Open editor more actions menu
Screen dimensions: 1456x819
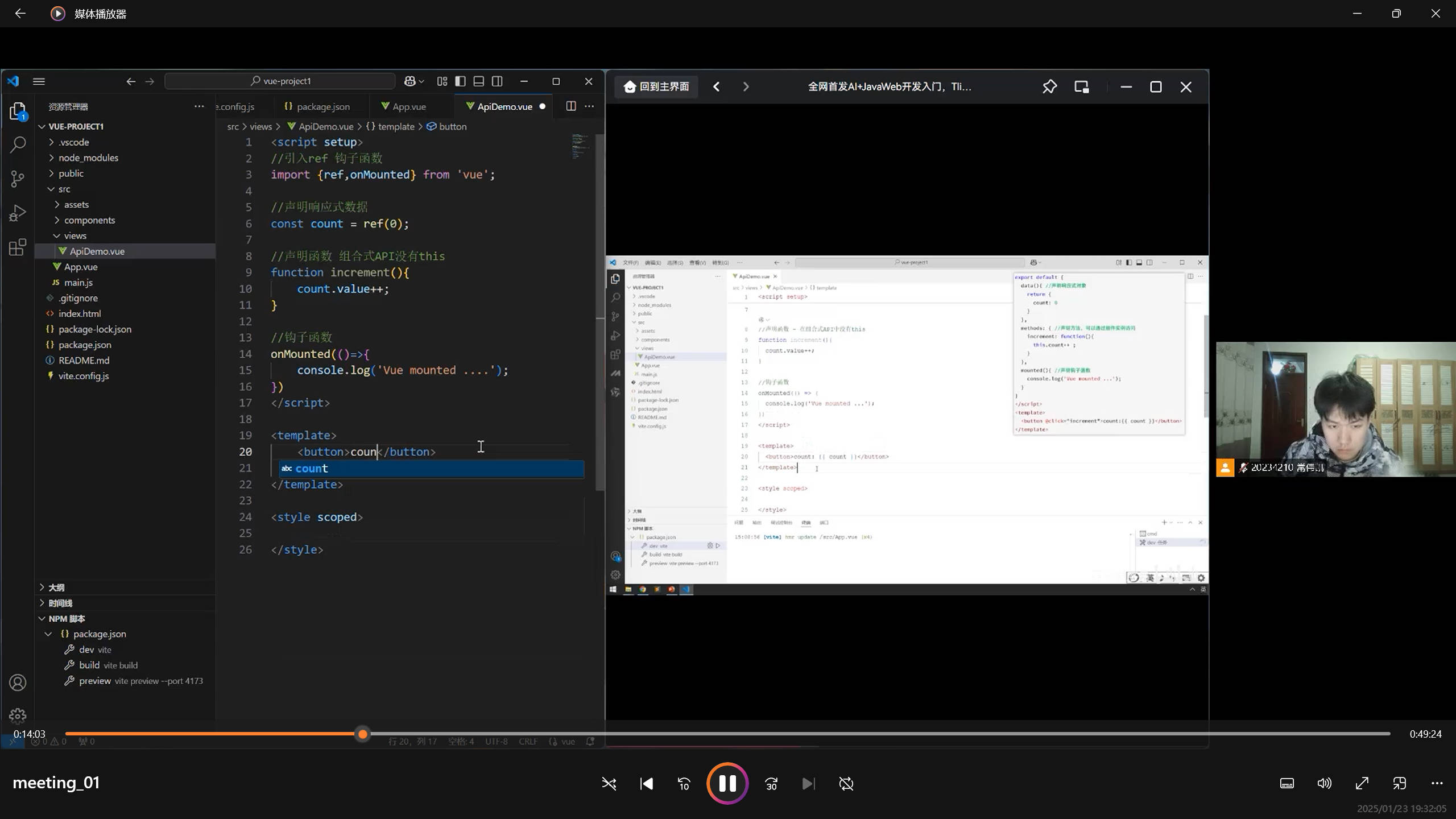589,106
